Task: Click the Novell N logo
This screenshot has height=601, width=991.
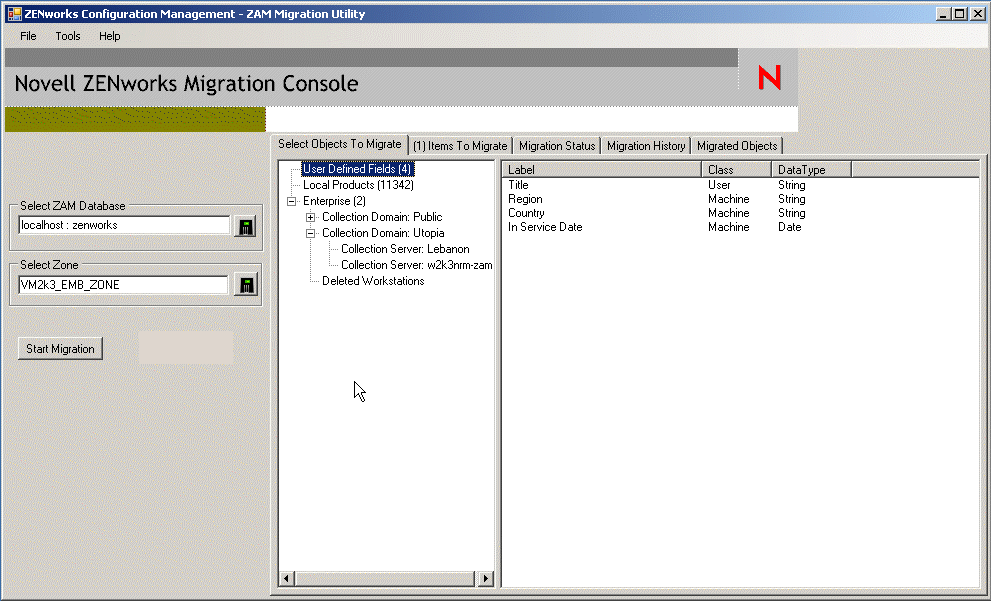Action: [x=769, y=78]
